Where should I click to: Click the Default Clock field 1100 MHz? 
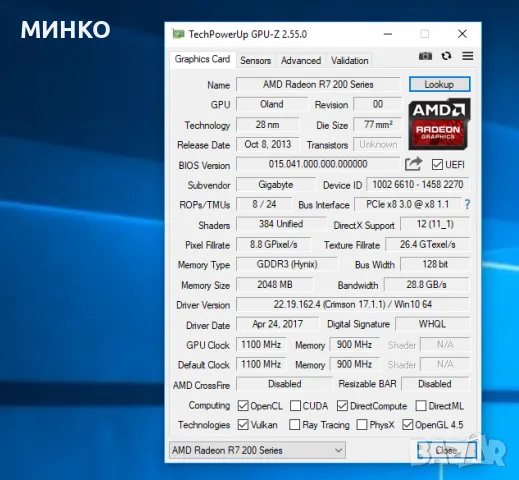(261, 364)
